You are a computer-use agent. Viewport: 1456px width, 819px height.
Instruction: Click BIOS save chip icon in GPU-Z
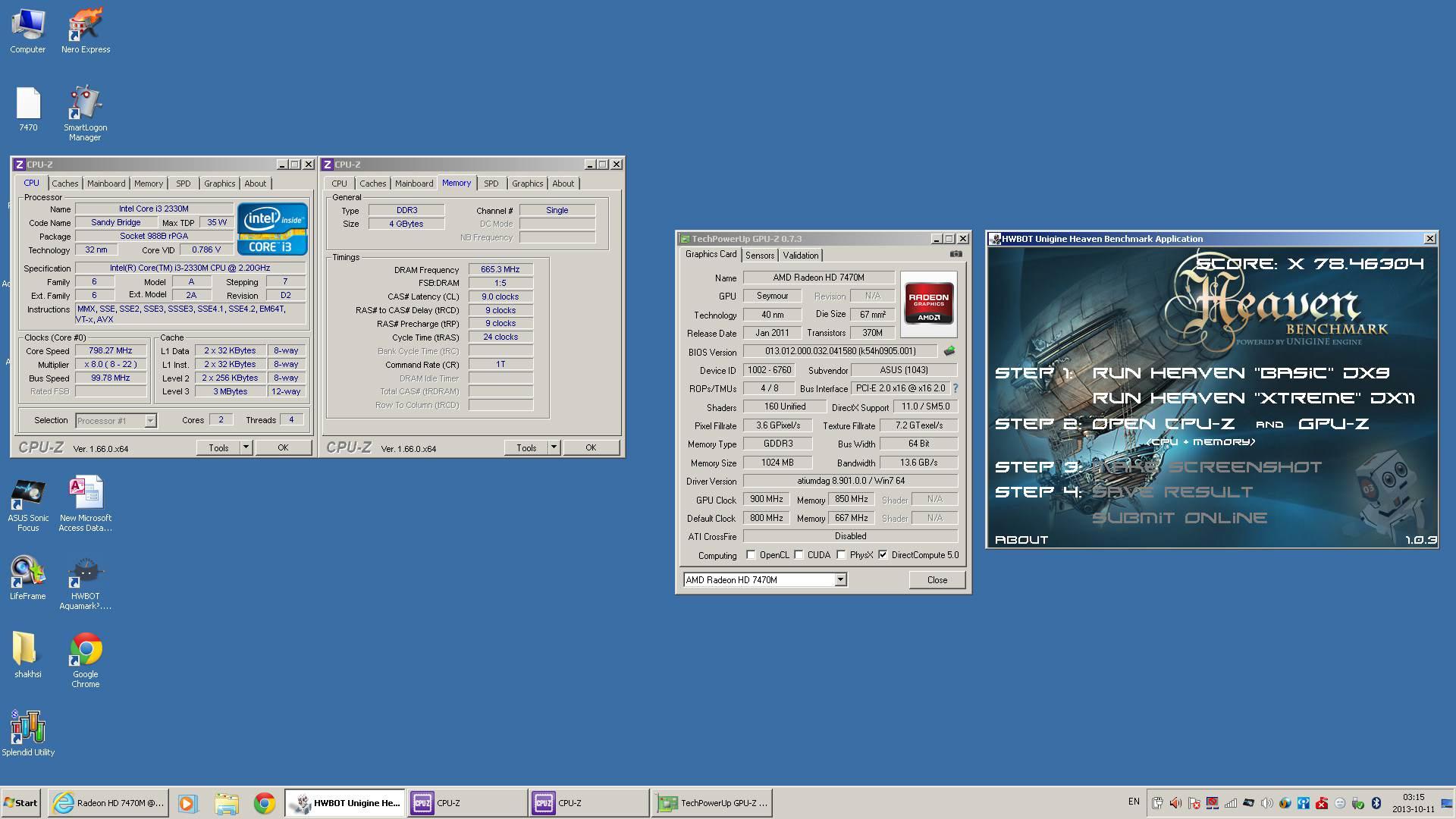coord(949,351)
